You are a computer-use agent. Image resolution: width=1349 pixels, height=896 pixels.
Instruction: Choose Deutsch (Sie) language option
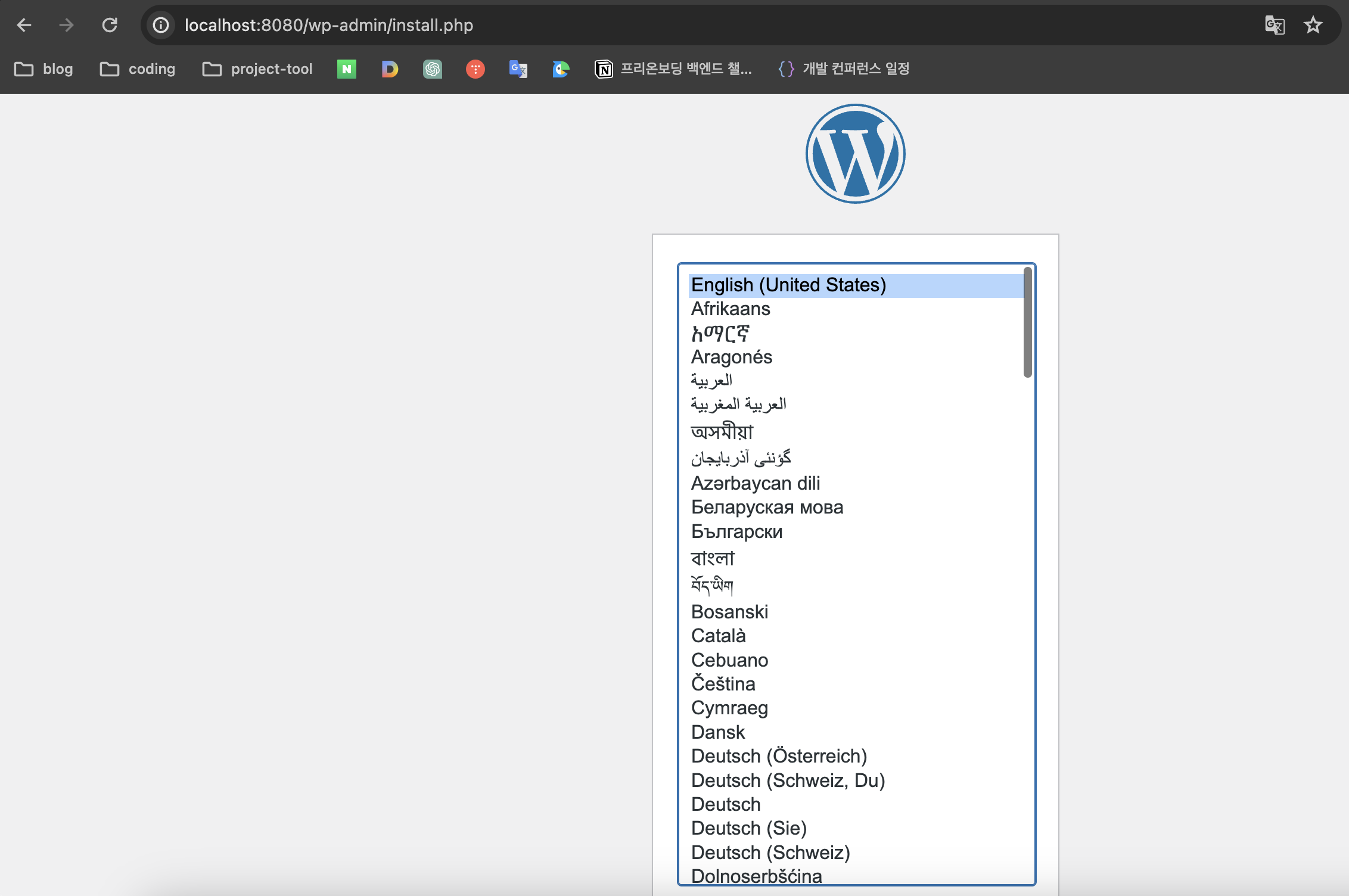point(749,828)
